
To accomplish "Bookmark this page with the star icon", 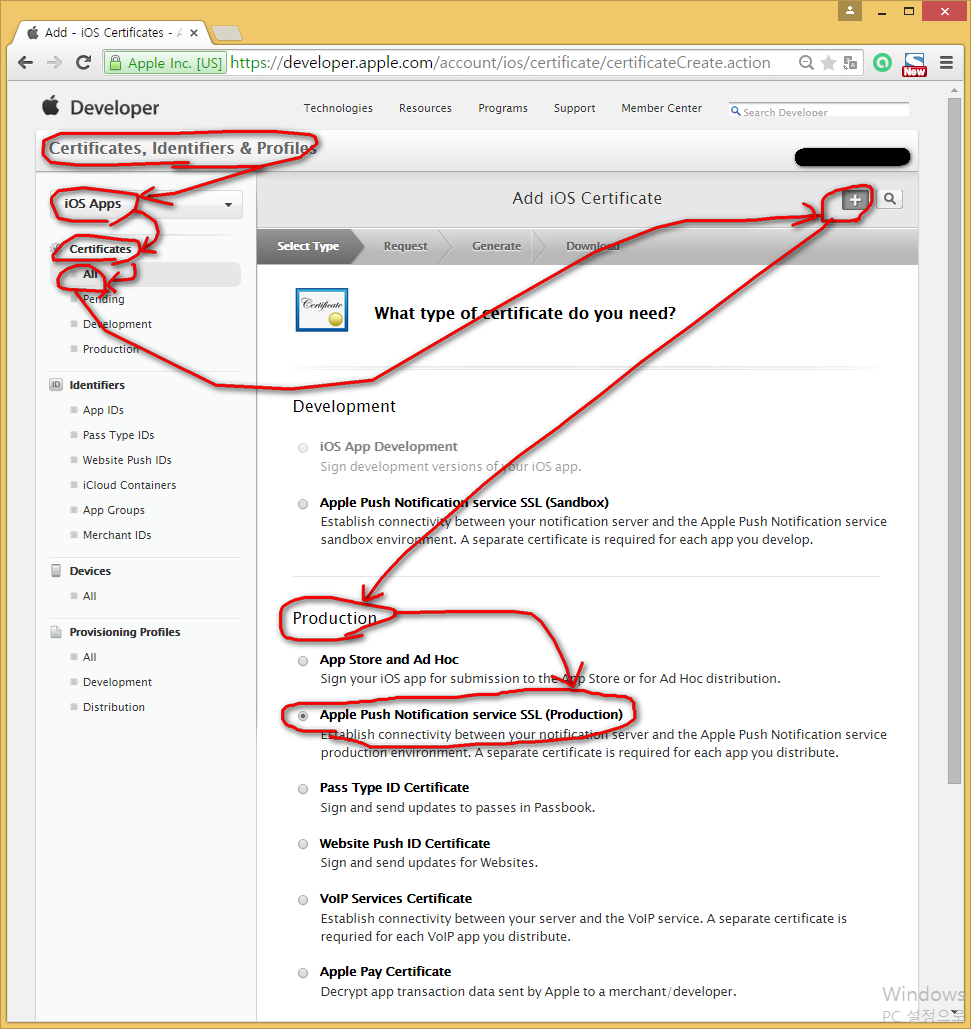I will (x=829, y=63).
